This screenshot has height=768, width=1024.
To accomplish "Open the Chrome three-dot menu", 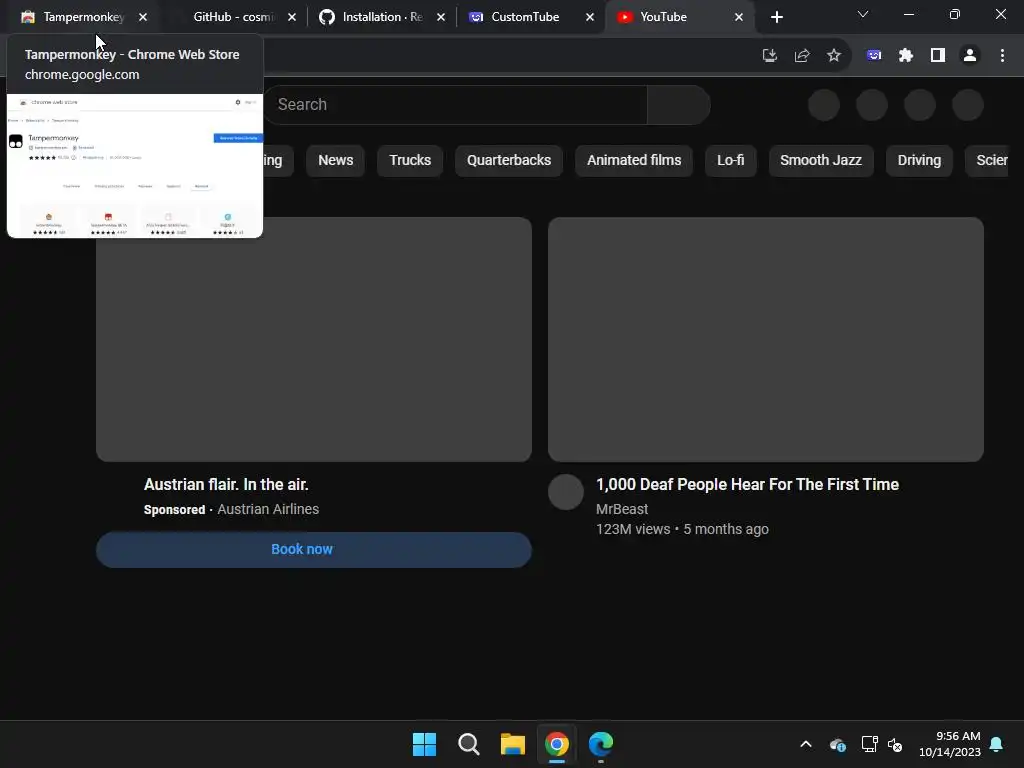I will (x=1002, y=56).
